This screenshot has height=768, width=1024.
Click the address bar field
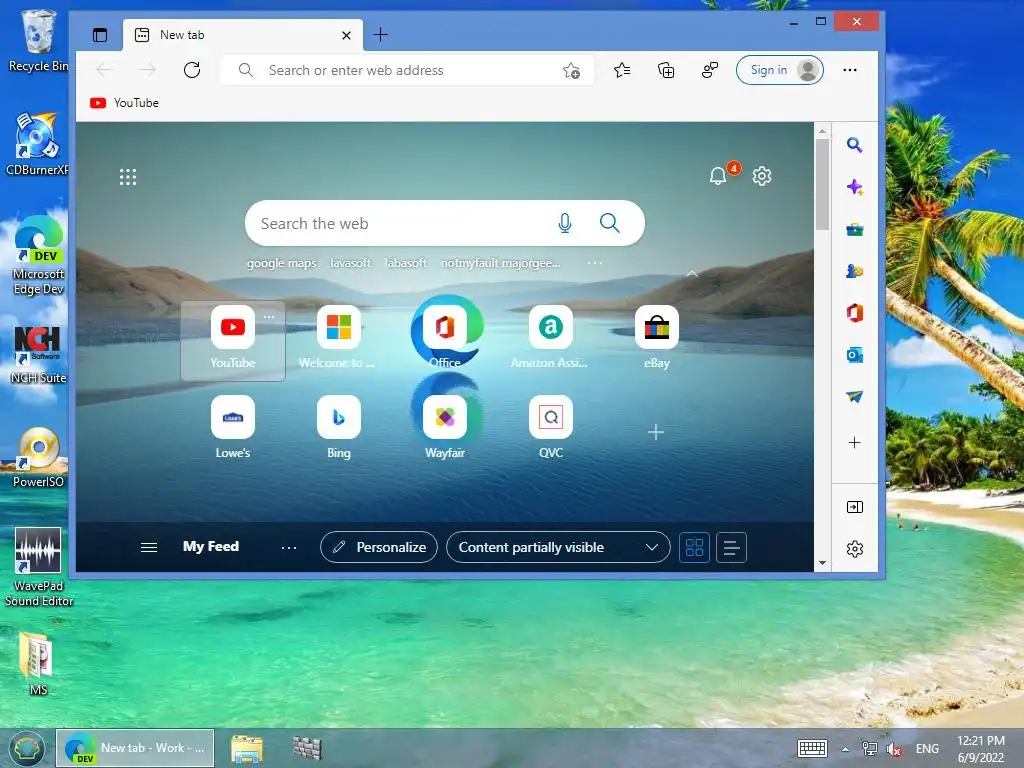(x=407, y=70)
